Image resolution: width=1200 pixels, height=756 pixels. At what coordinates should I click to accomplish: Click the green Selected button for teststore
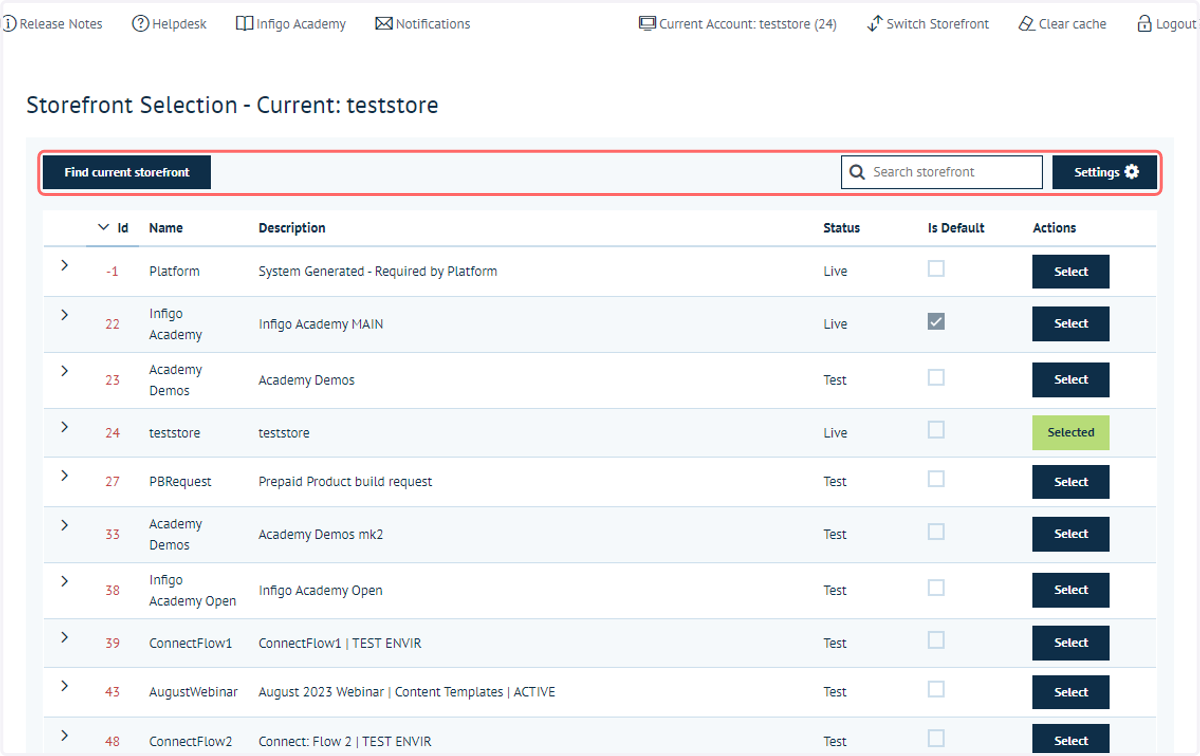pos(1071,433)
